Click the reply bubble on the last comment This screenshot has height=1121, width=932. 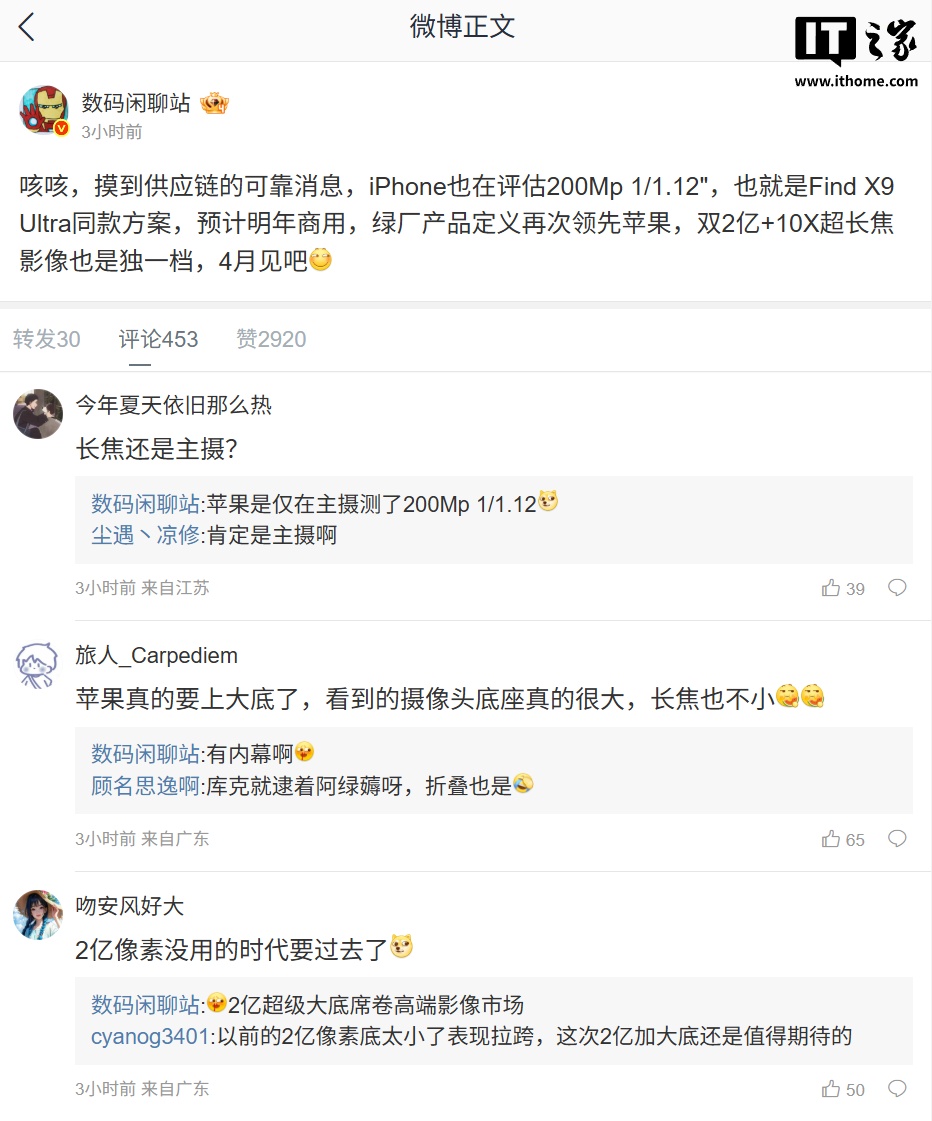click(x=897, y=1089)
